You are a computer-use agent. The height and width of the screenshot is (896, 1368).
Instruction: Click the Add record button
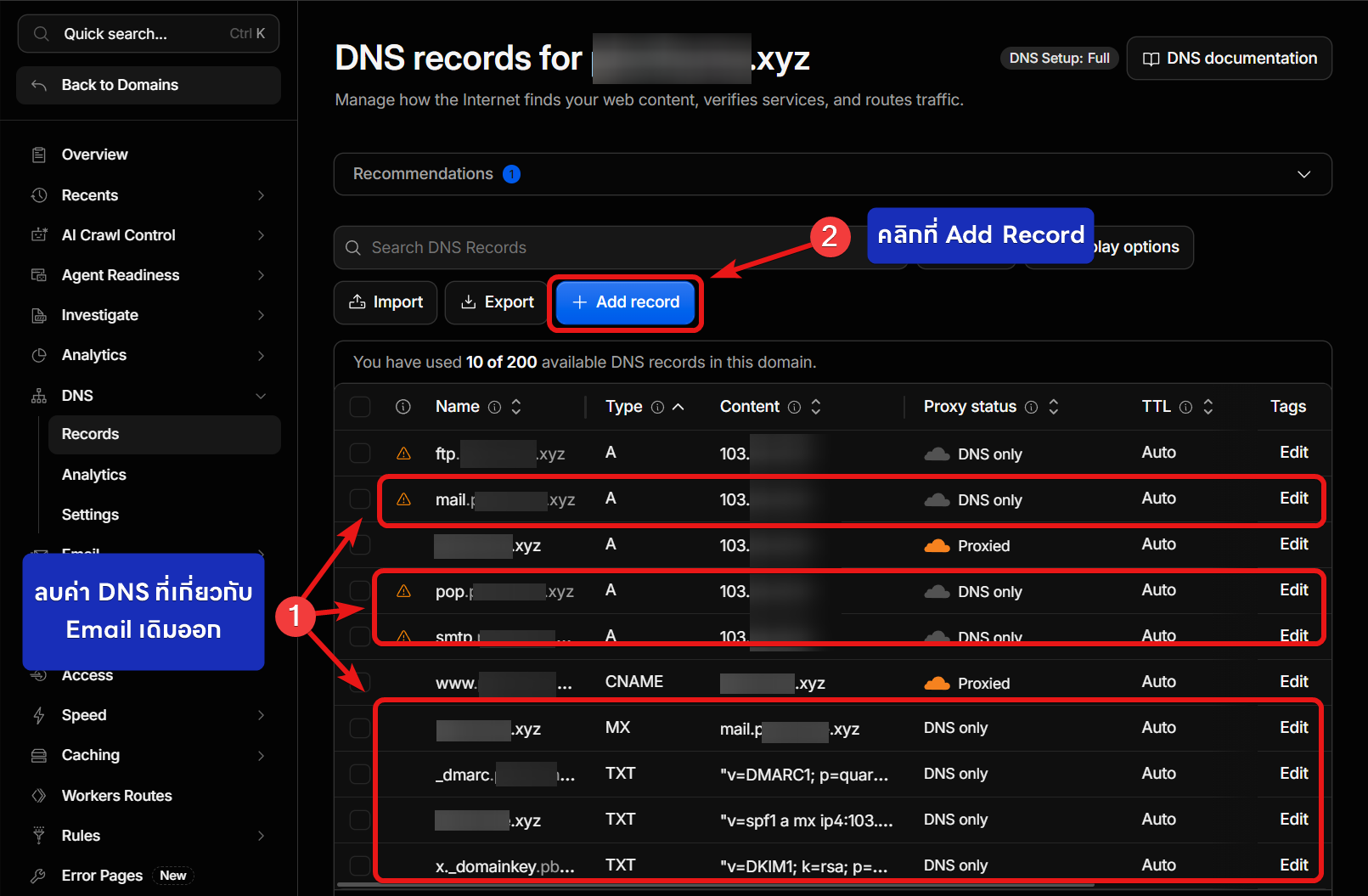[626, 302]
